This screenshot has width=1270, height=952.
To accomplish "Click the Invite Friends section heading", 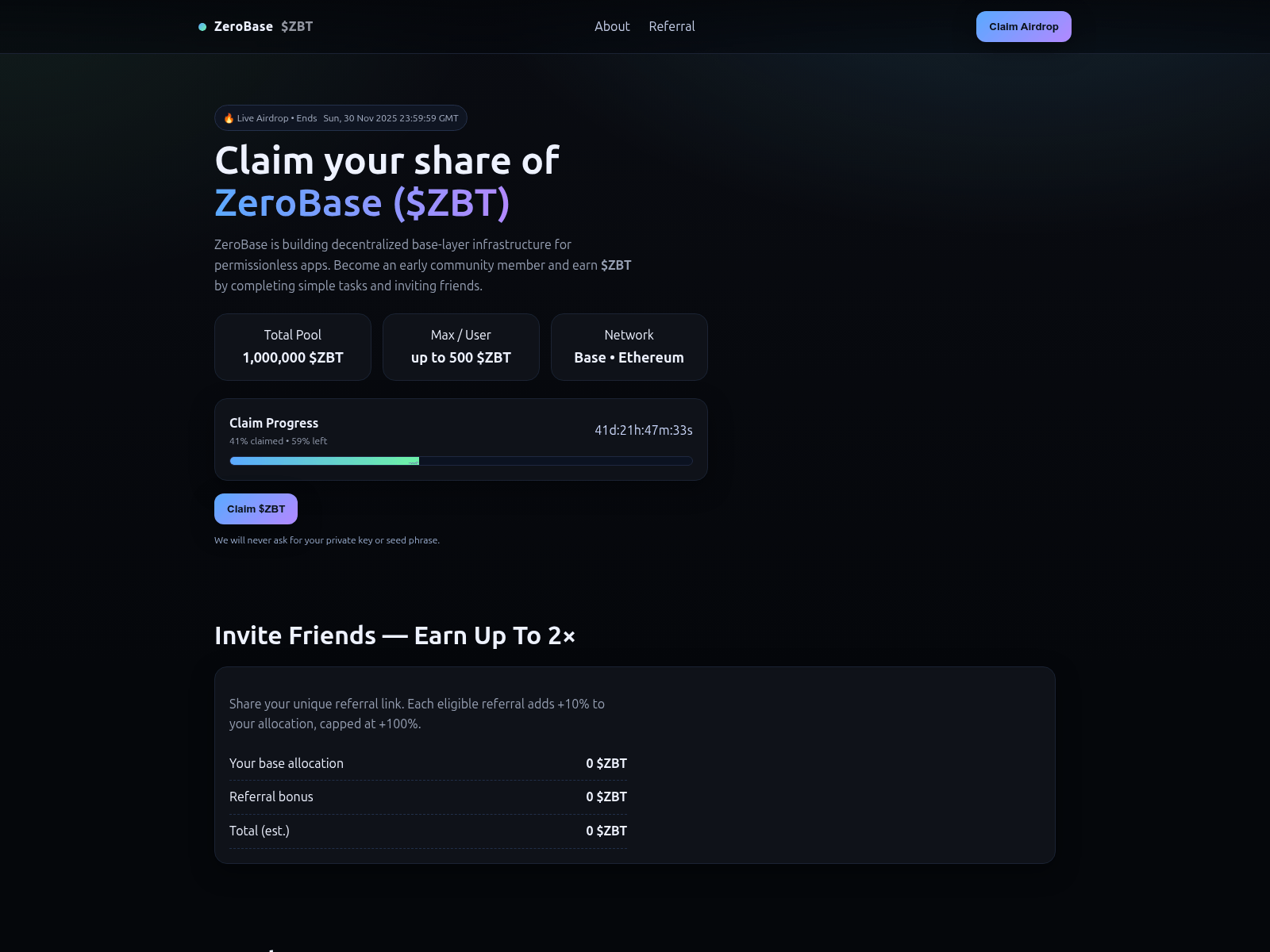I will point(394,635).
